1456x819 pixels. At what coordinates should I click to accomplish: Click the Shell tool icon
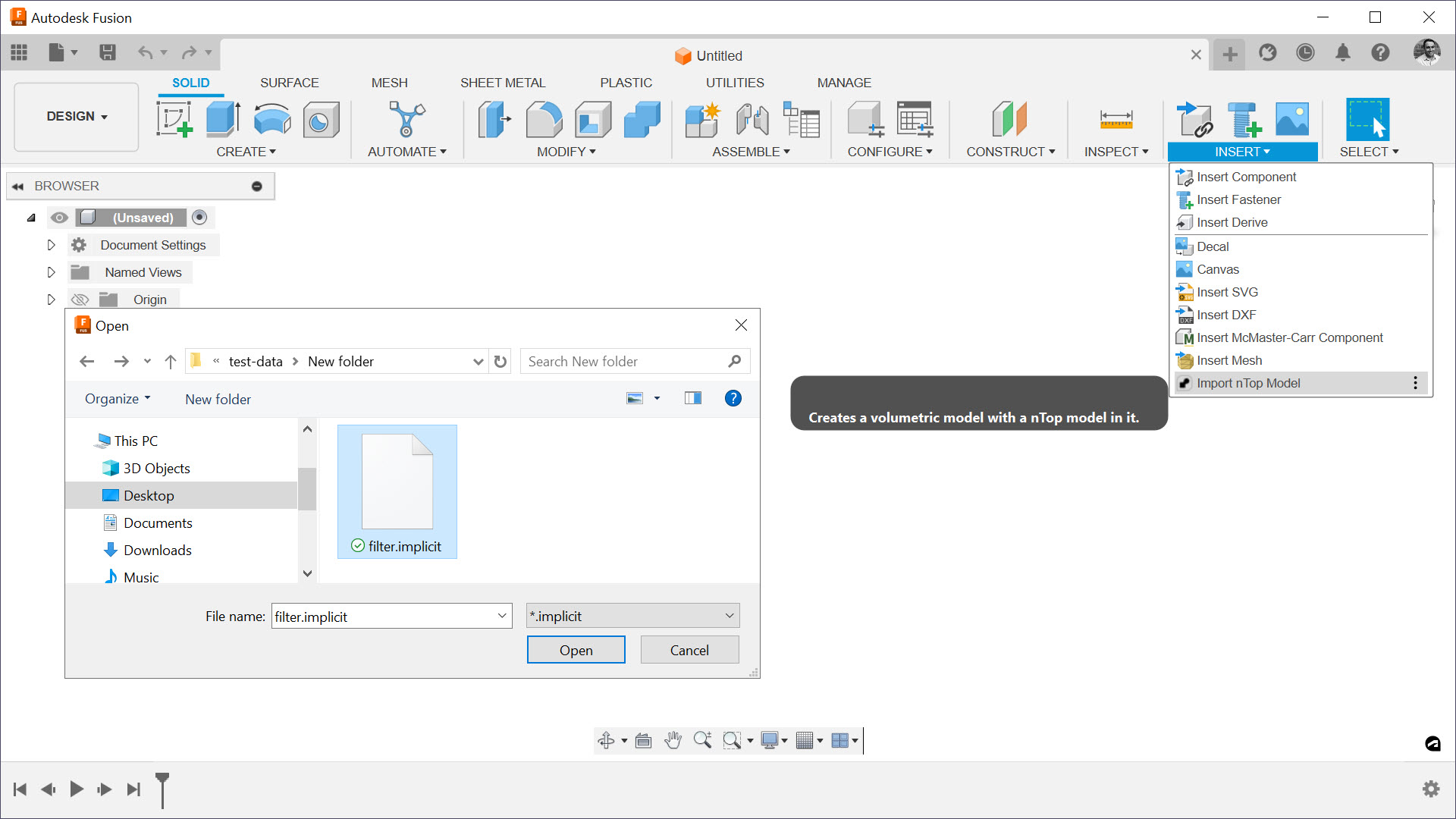[593, 120]
